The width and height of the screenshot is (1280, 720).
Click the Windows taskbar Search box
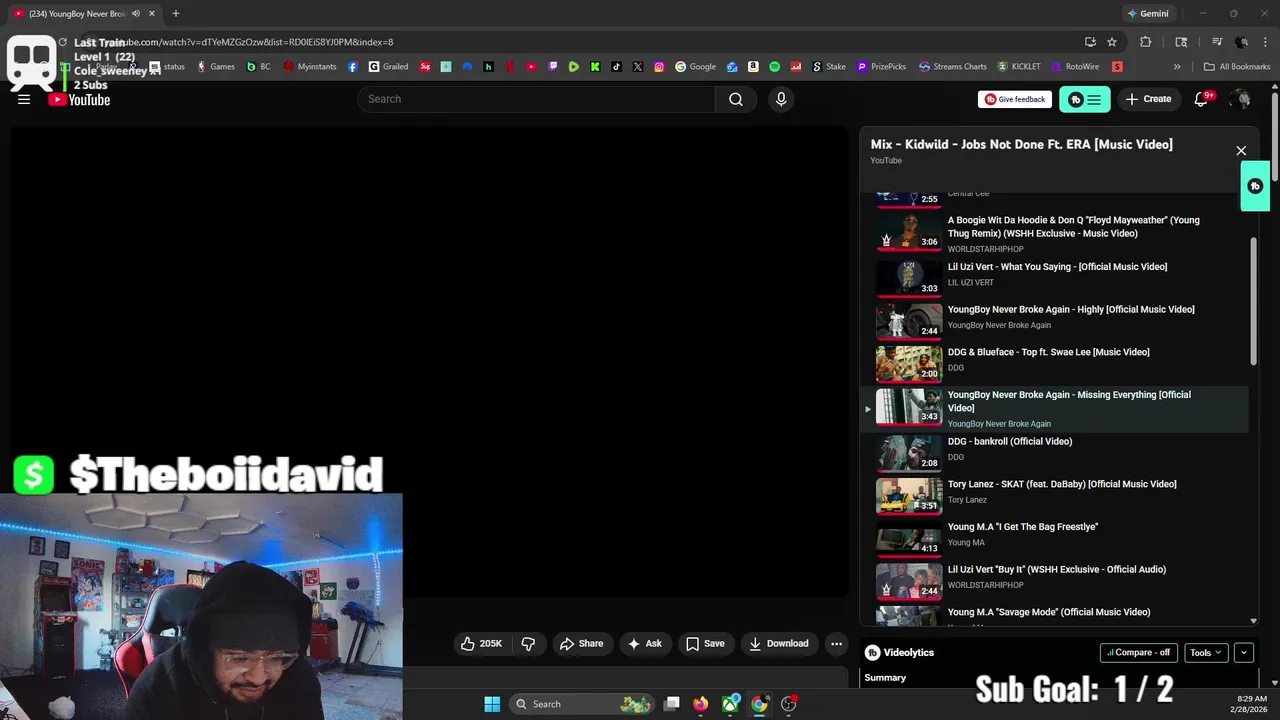coord(582,704)
